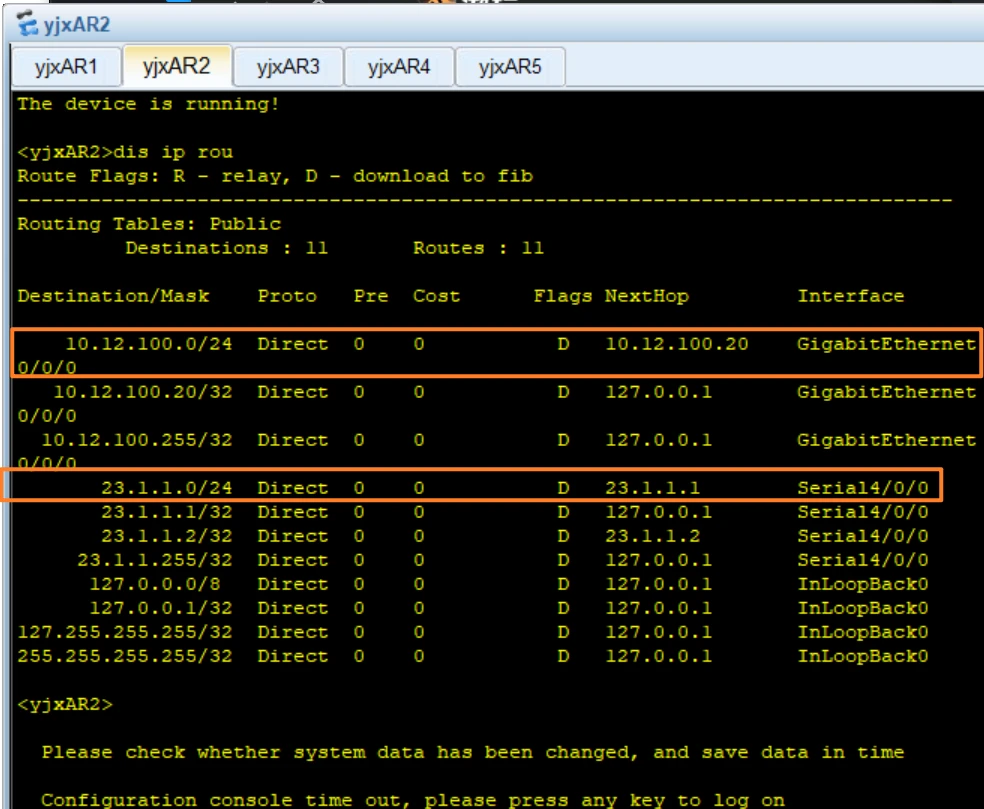Click the 'The device is running!' message

148,104
